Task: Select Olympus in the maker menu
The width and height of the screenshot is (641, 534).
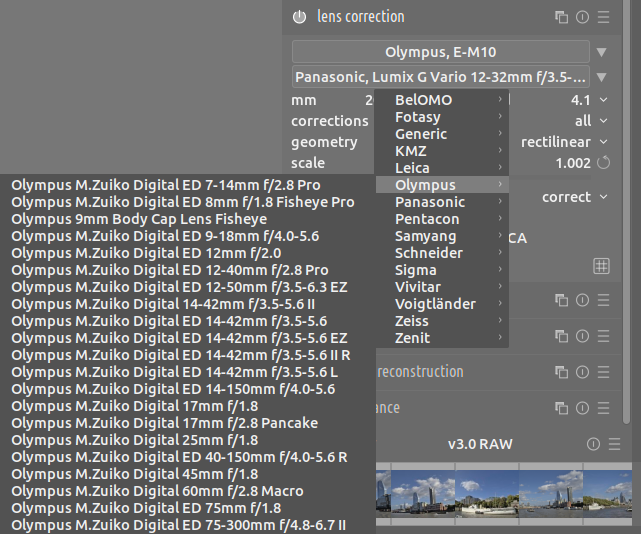Action: pyautogui.click(x=442, y=185)
